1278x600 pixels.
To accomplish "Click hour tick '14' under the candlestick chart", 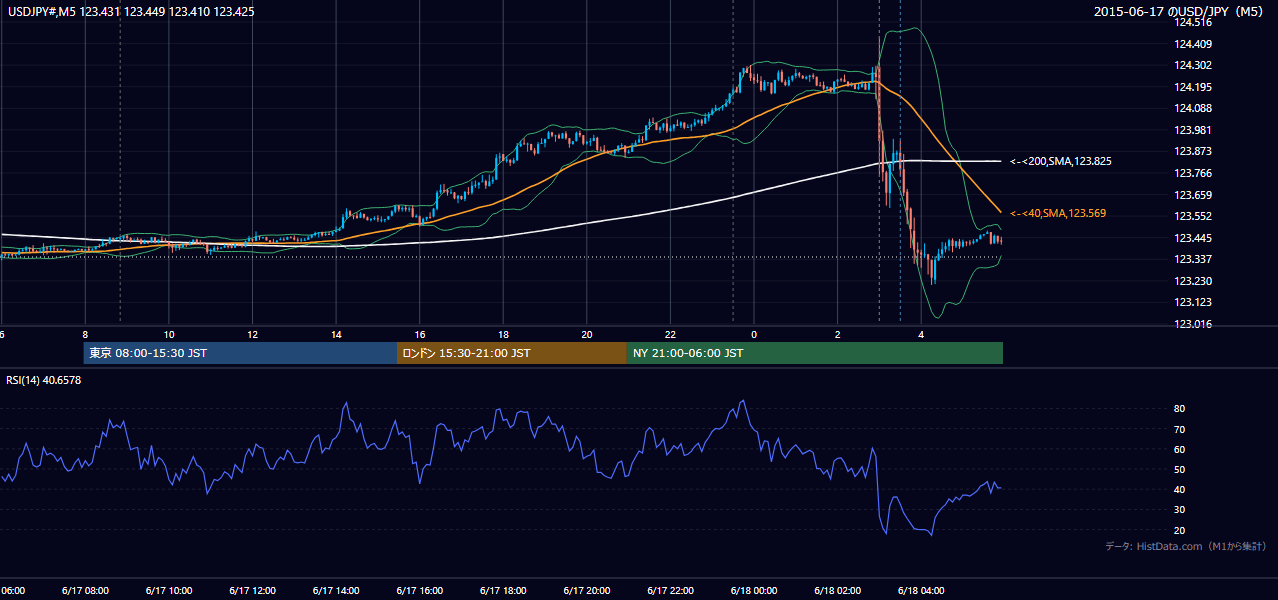I will [336, 334].
